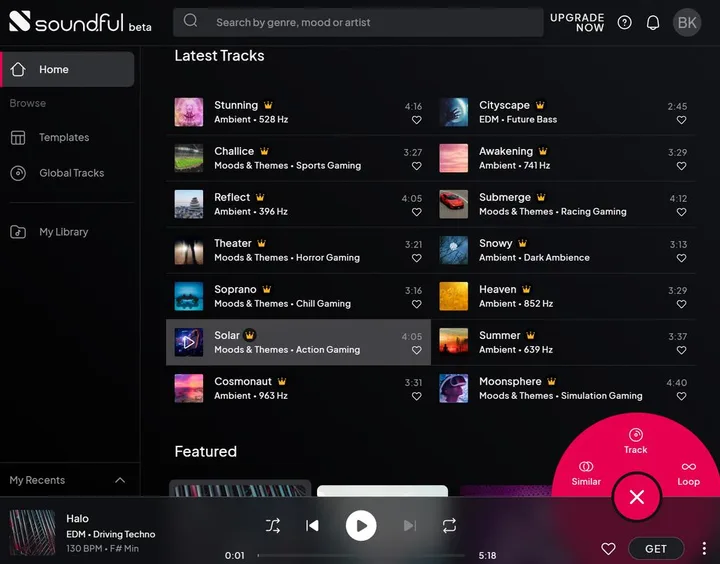Skip to the previous track

click(x=312, y=525)
